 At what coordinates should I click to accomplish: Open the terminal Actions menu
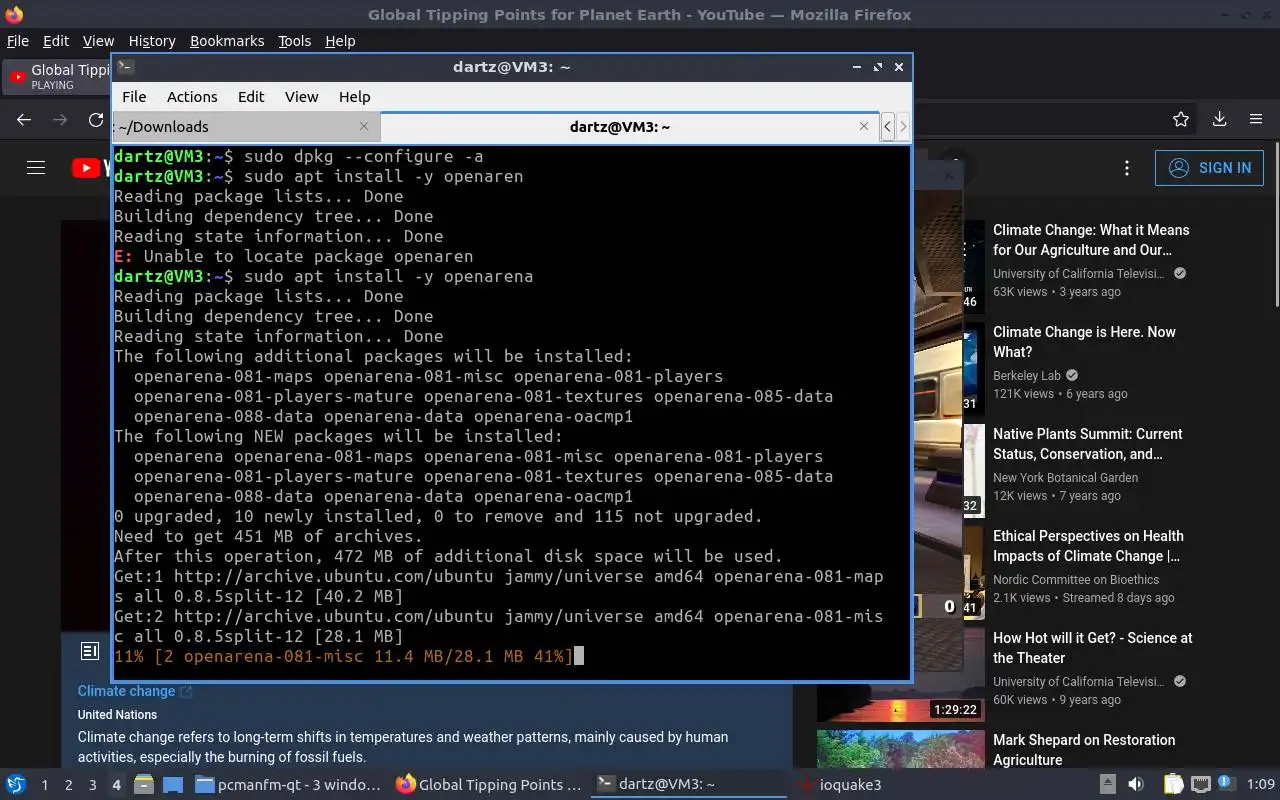(x=192, y=97)
